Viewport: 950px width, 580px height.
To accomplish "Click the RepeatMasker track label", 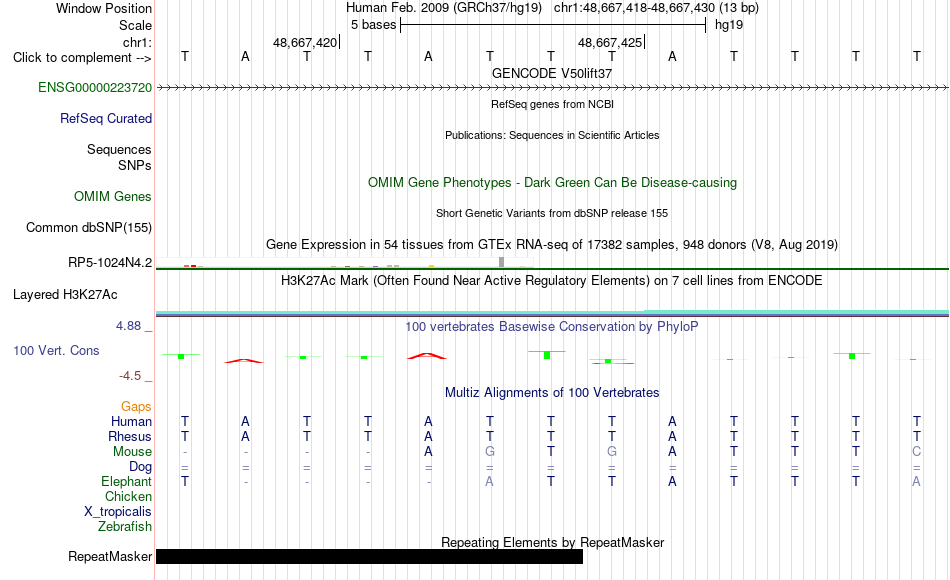I will click(110, 556).
